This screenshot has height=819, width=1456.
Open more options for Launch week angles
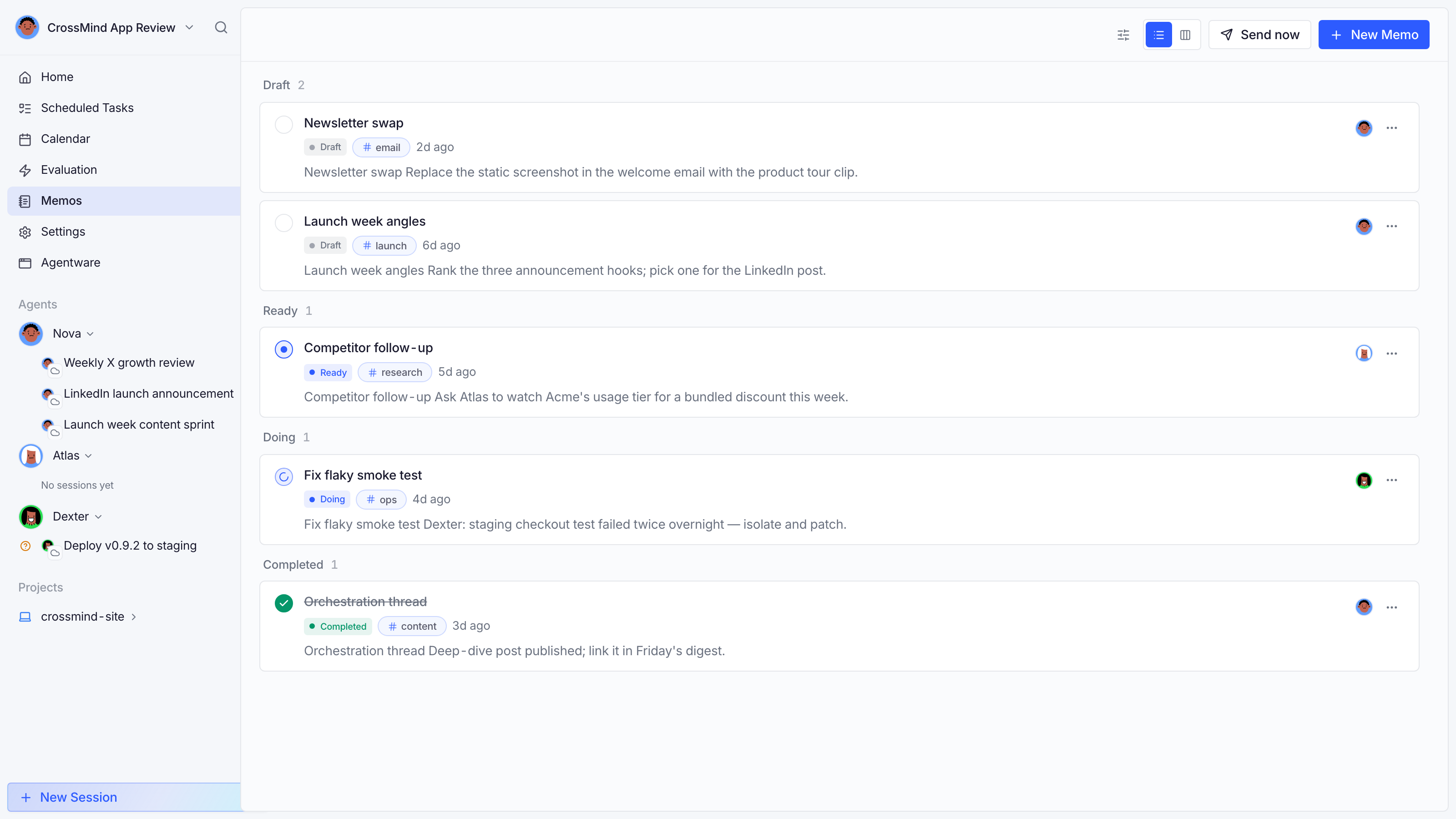pyautogui.click(x=1391, y=227)
